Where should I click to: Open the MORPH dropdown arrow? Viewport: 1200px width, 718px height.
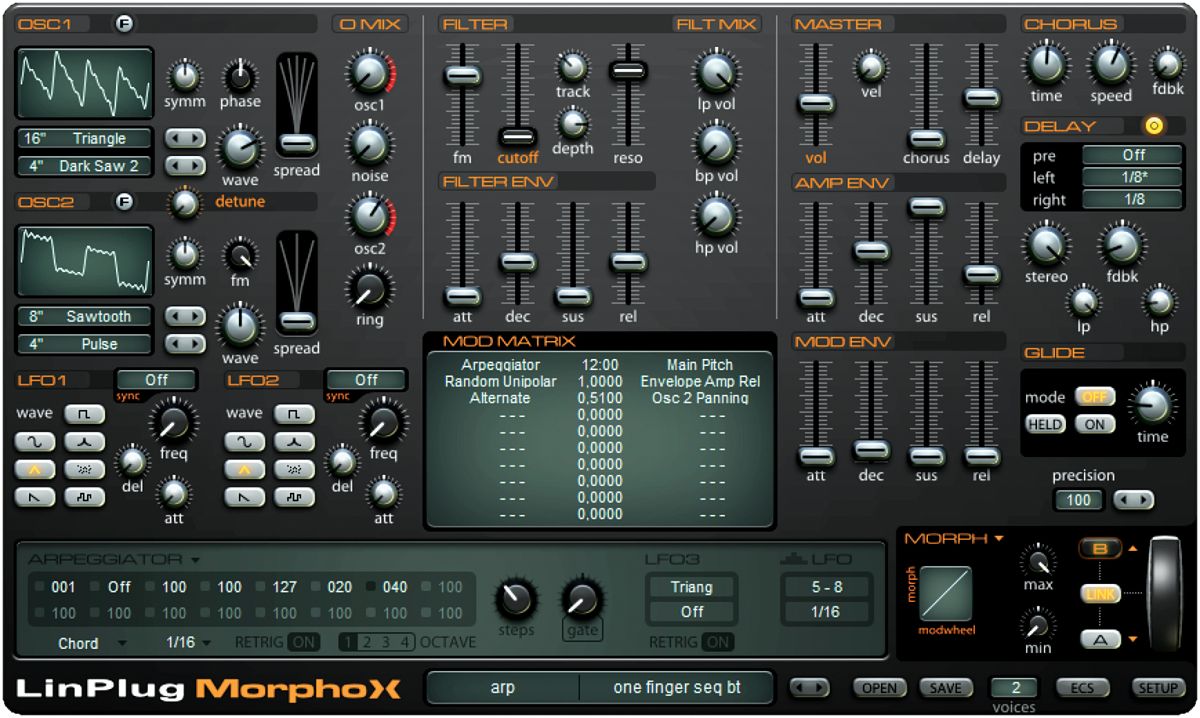(999, 539)
